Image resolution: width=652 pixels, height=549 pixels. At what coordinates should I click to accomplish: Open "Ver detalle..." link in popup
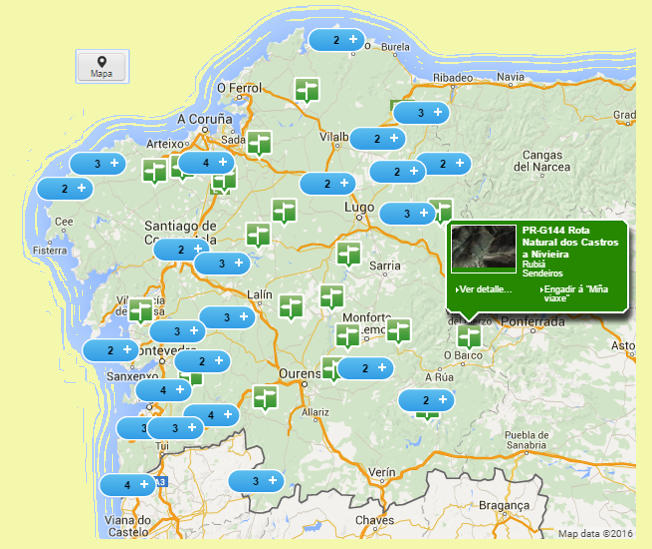point(484,289)
